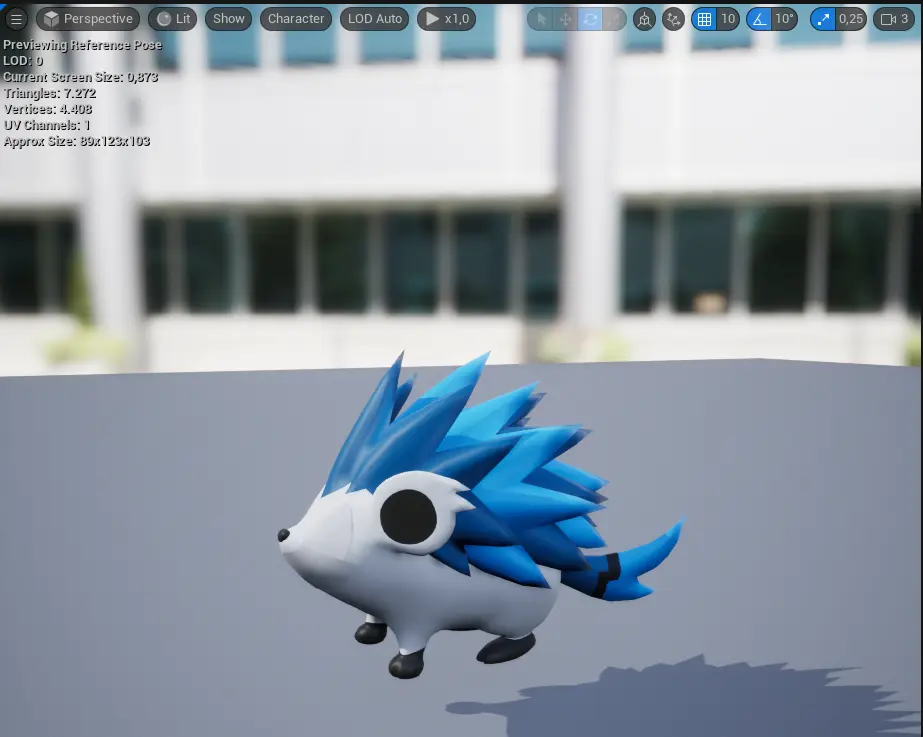This screenshot has height=737, width=923.
Task: Toggle scale snapping
Action: (823, 19)
